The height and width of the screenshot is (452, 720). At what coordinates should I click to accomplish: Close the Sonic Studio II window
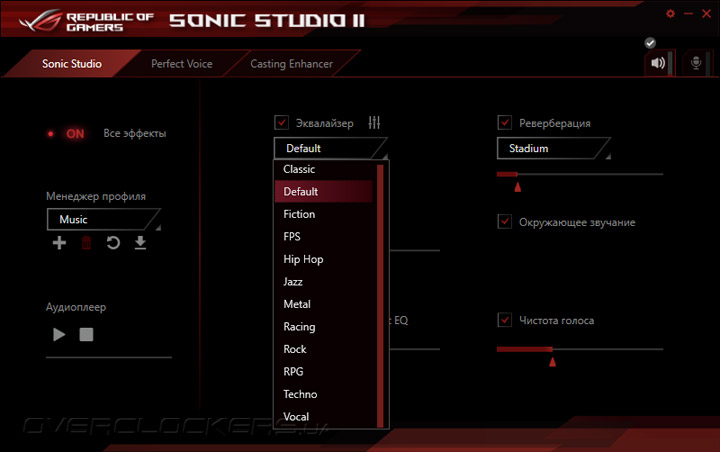pyautogui.click(x=707, y=14)
